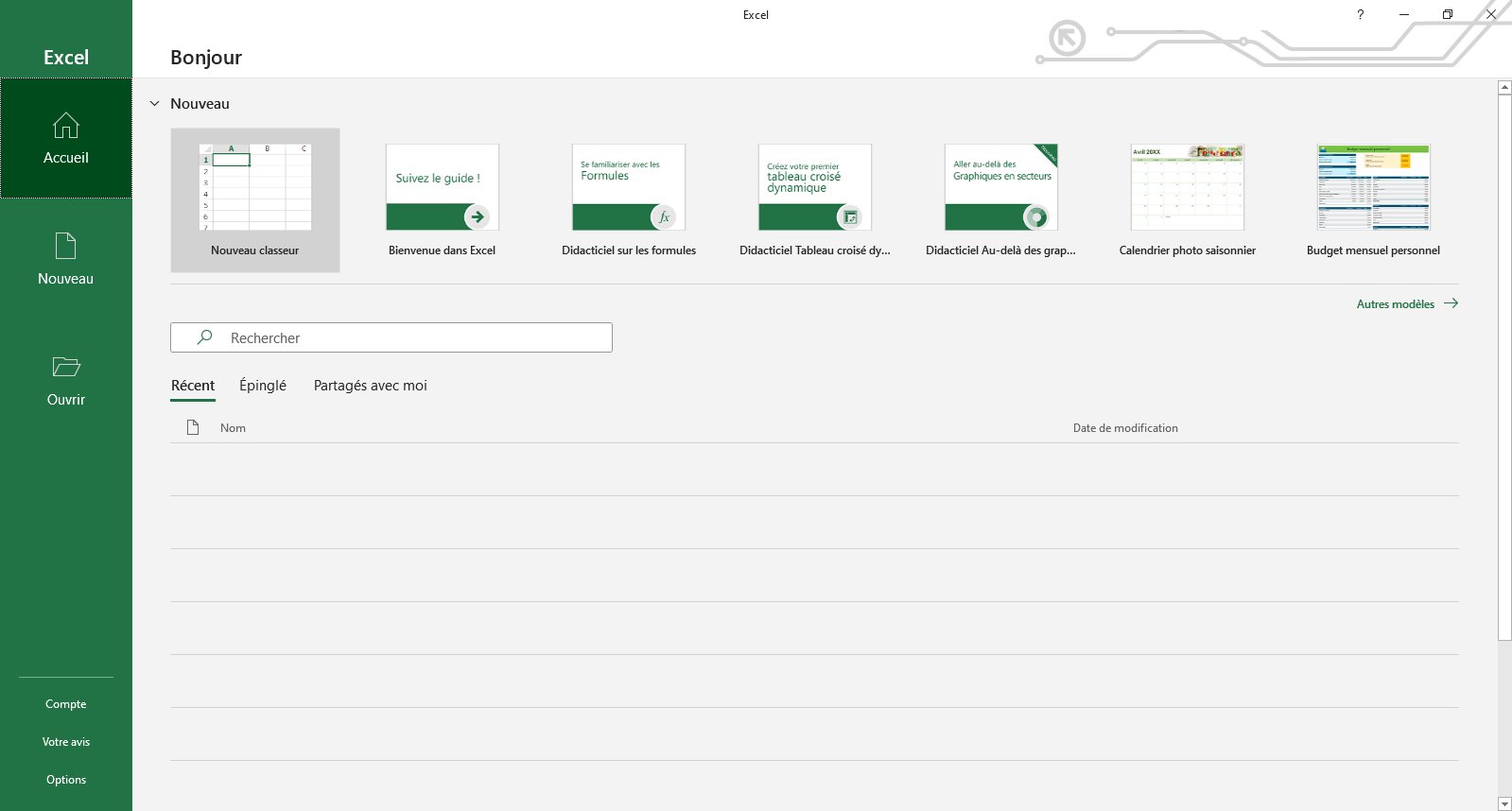Screen dimensions: 1512x811
Task: Open Didacticiel sur les formules template
Action: (x=629, y=200)
